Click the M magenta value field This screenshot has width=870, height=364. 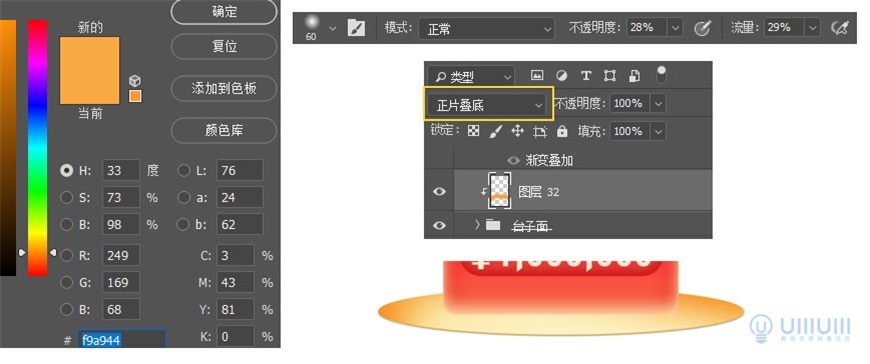pyautogui.click(x=235, y=282)
